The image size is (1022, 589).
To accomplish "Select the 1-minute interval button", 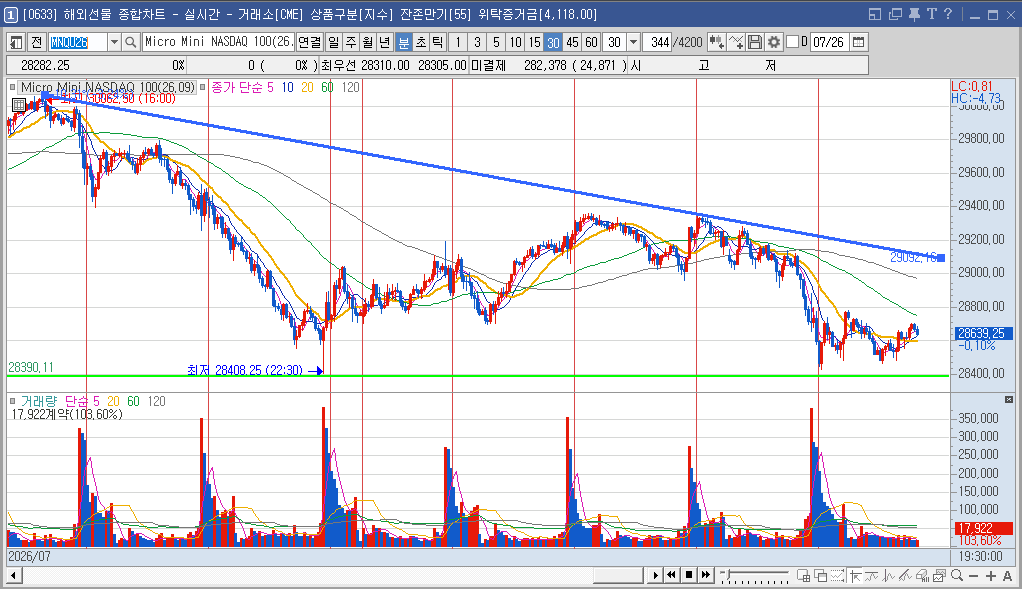I will pyautogui.click(x=458, y=42).
